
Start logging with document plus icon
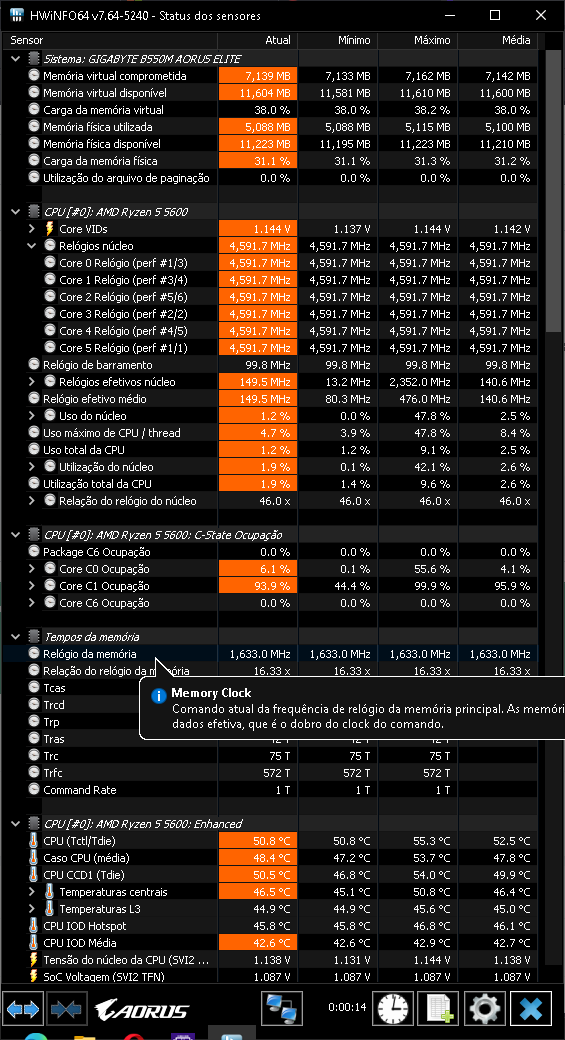point(439,1009)
